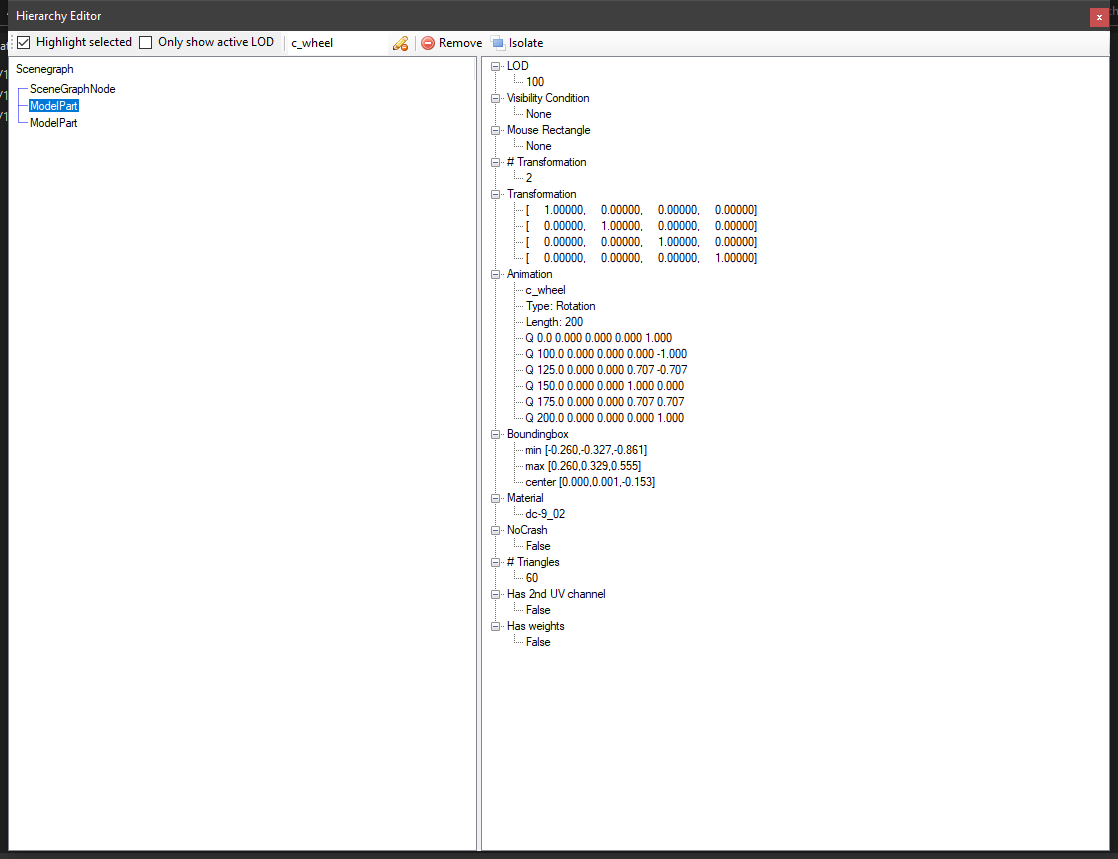
Task: Collapse the LOD tree node
Action: pos(495,66)
